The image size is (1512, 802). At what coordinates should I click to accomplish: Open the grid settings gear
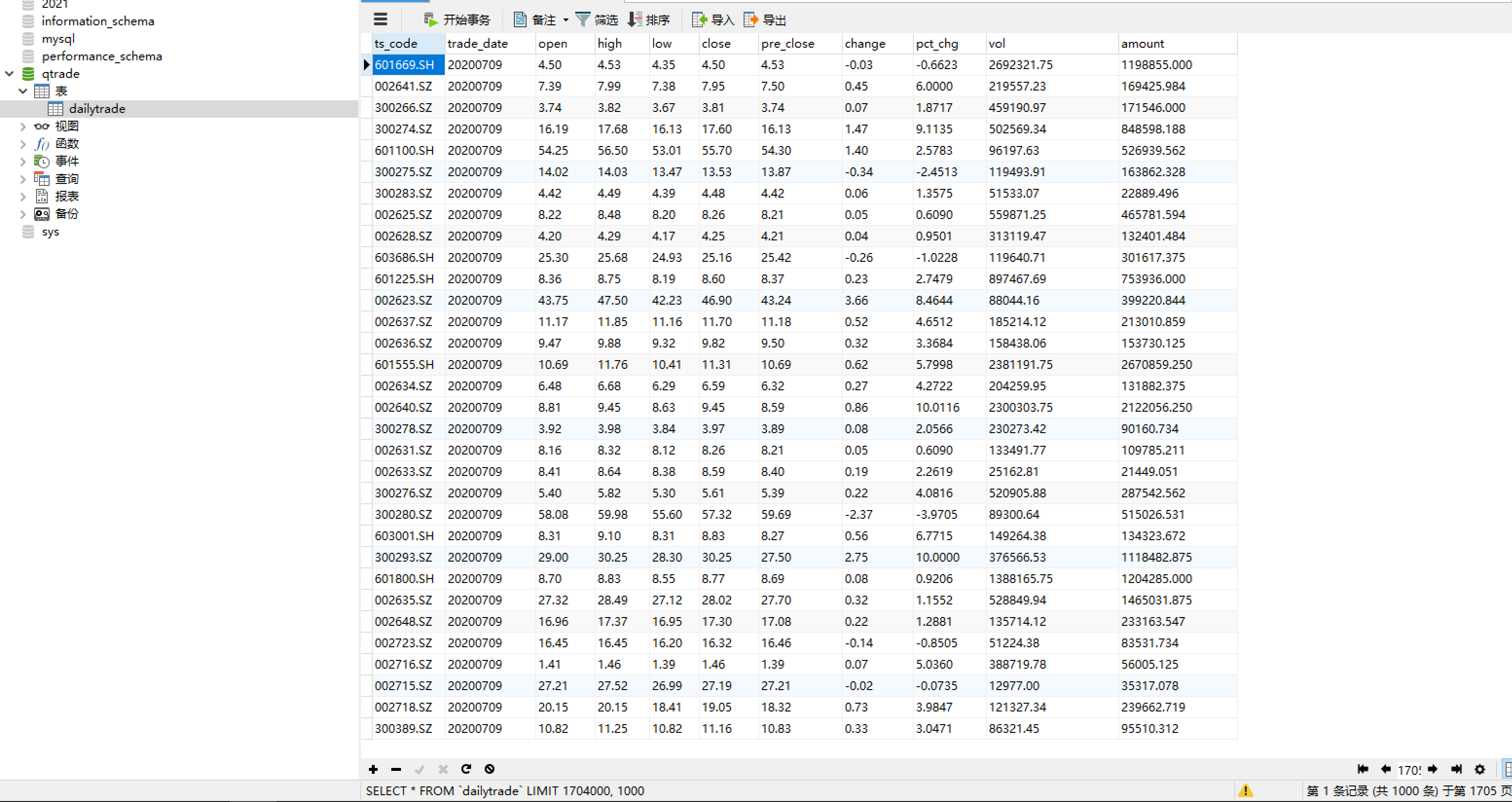pos(1480,769)
